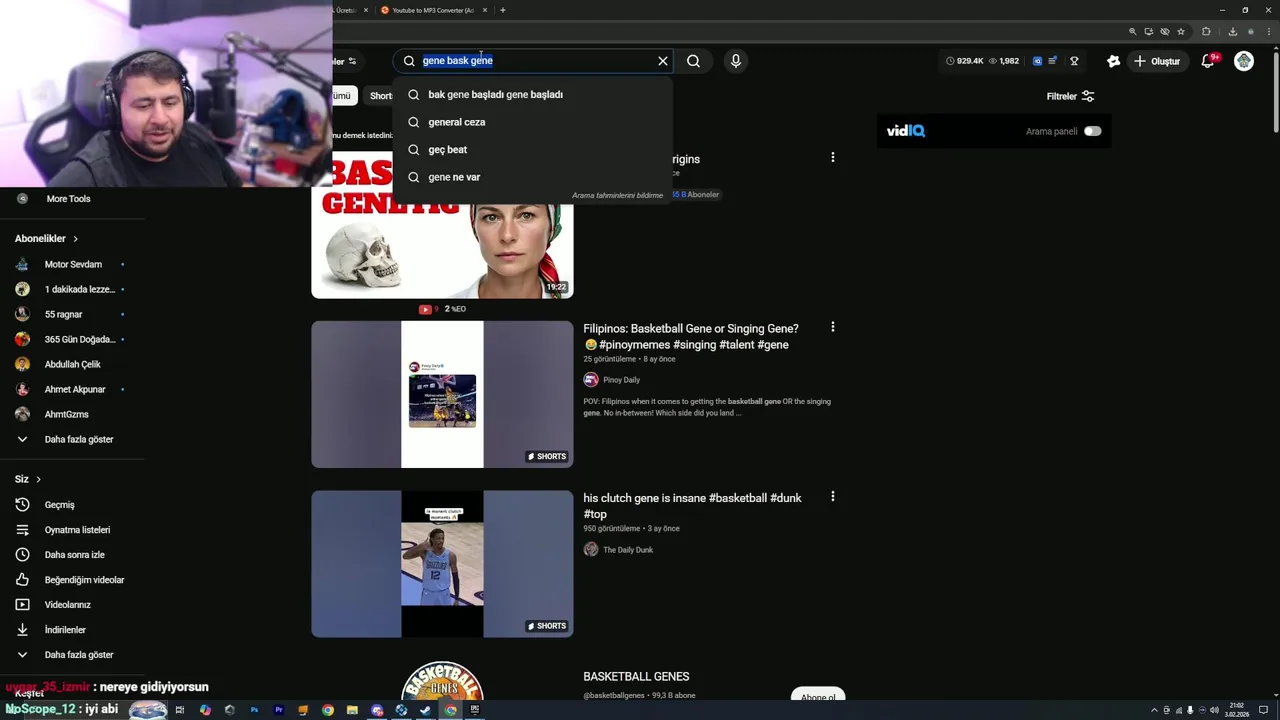Open Motor Sevdam subscription
Viewport: 1280px width, 720px height.
(x=73, y=264)
